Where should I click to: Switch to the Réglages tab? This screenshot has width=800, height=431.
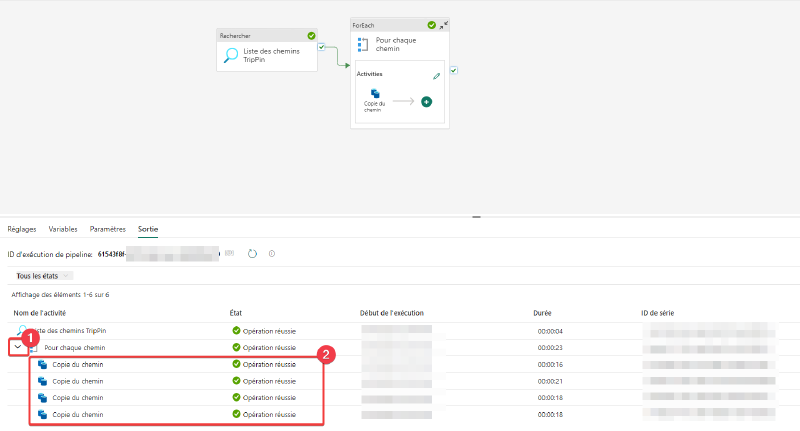click(22, 229)
